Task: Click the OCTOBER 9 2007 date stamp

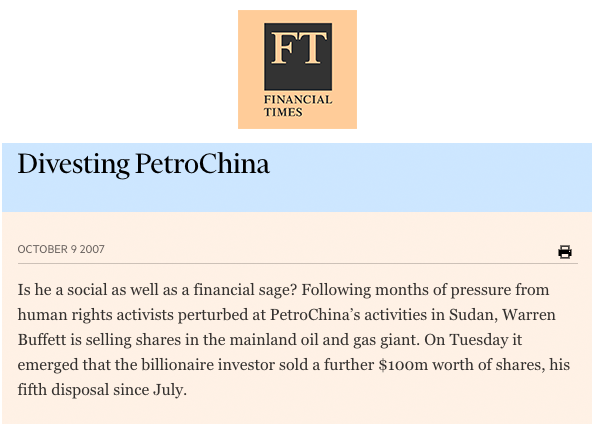Action: point(61,249)
